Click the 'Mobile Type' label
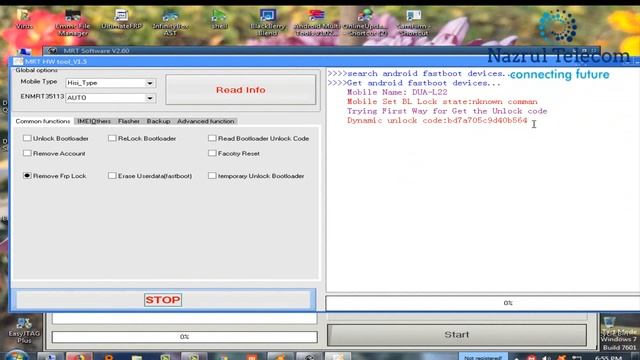The image size is (640, 360). pos(39,82)
